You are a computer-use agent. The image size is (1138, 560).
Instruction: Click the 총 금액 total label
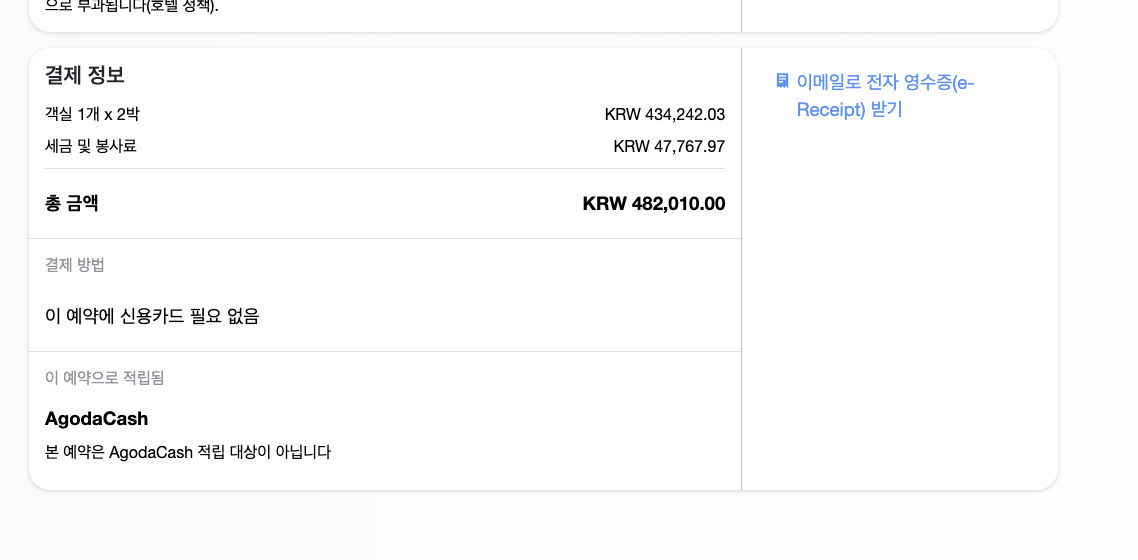[72, 203]
